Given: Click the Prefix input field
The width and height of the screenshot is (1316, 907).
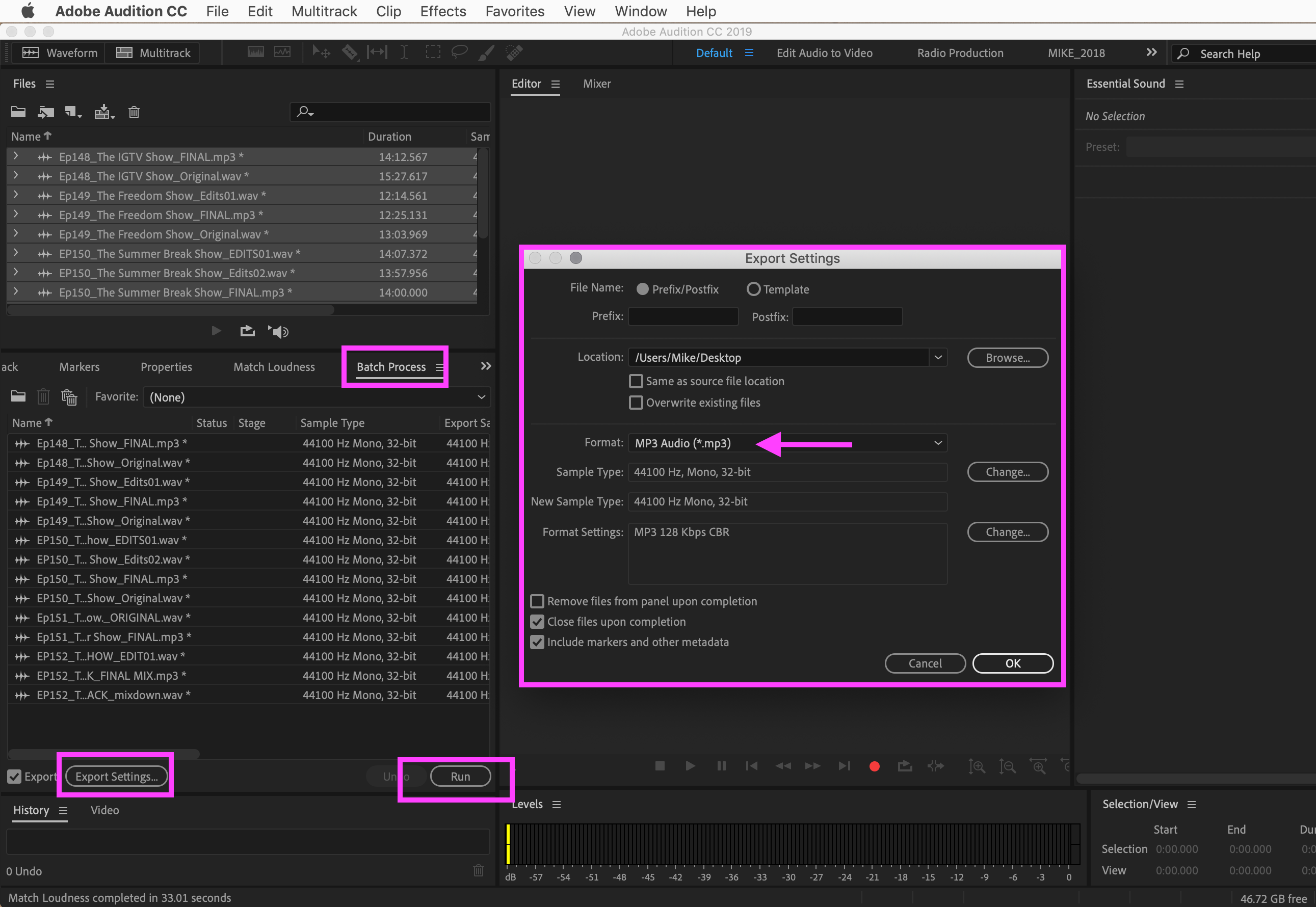Looking at the screenshot, I should [x=683, y=316].
